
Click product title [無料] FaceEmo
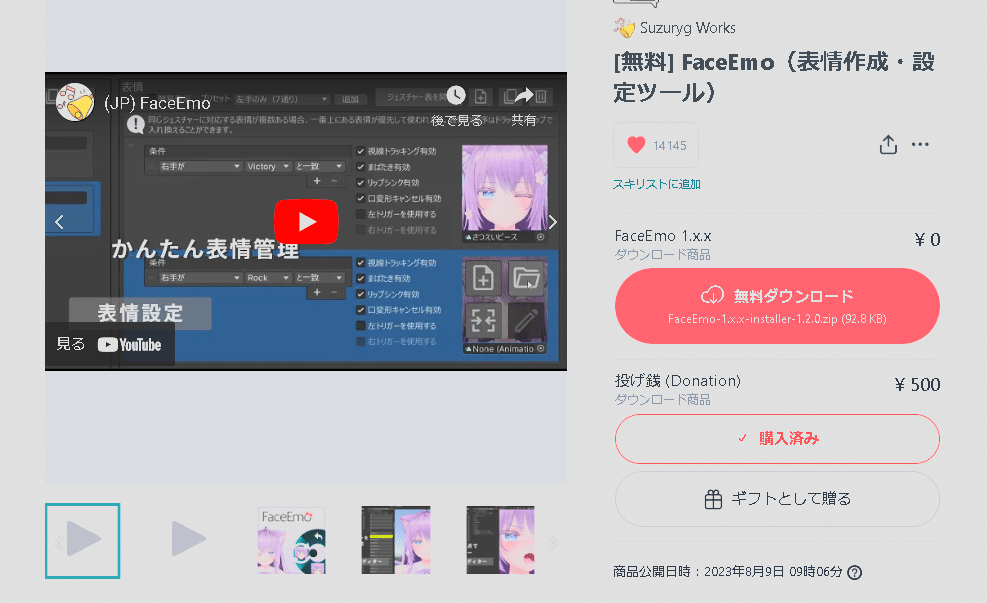[774, 77]
